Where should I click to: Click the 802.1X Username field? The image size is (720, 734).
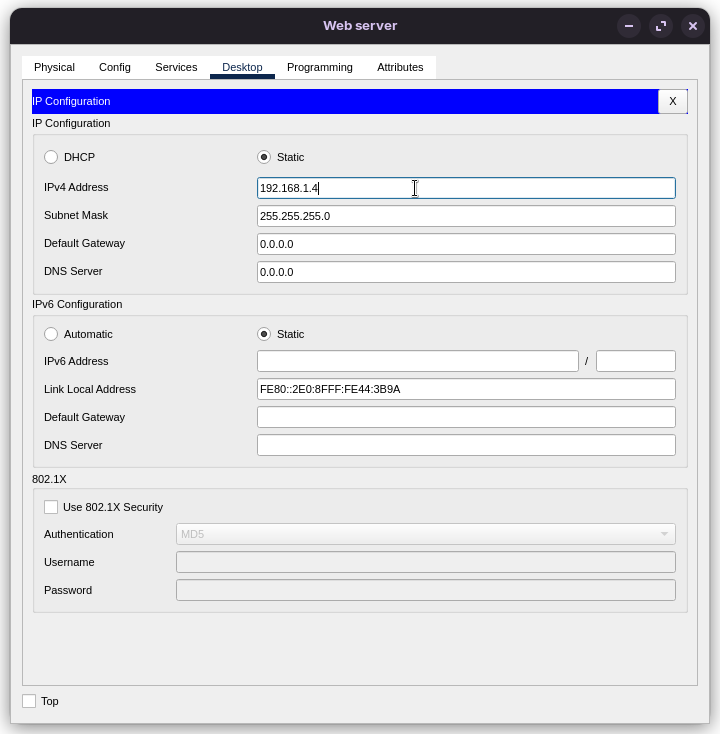coord(426,562)
